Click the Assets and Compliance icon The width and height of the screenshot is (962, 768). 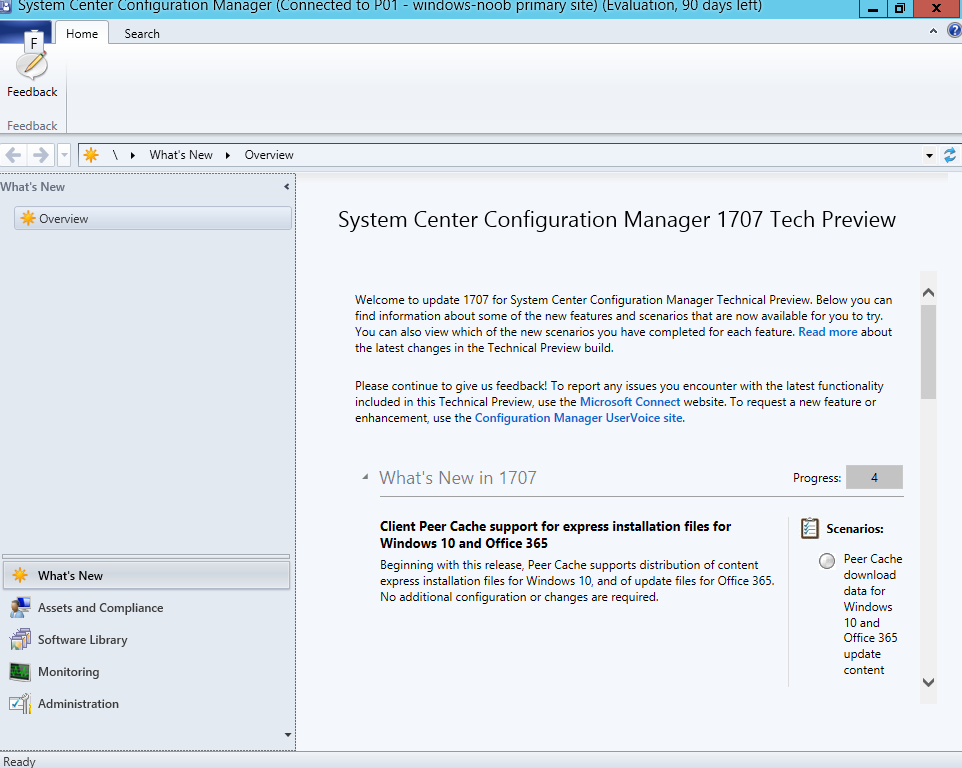(x=20, y=607)
